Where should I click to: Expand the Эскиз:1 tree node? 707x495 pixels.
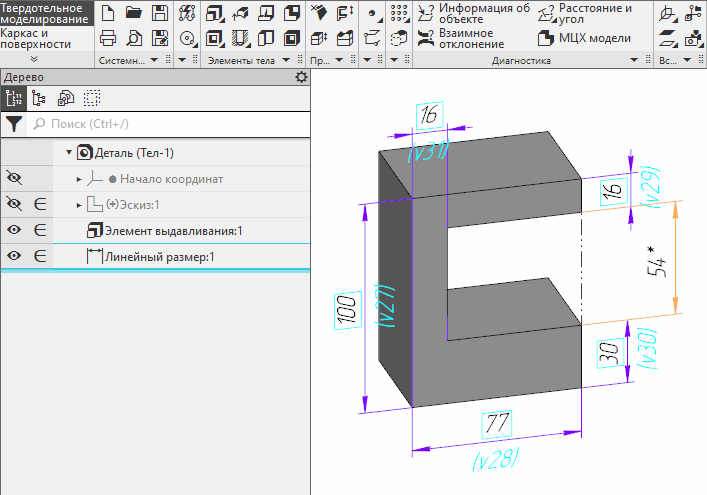tap(79, 205)
